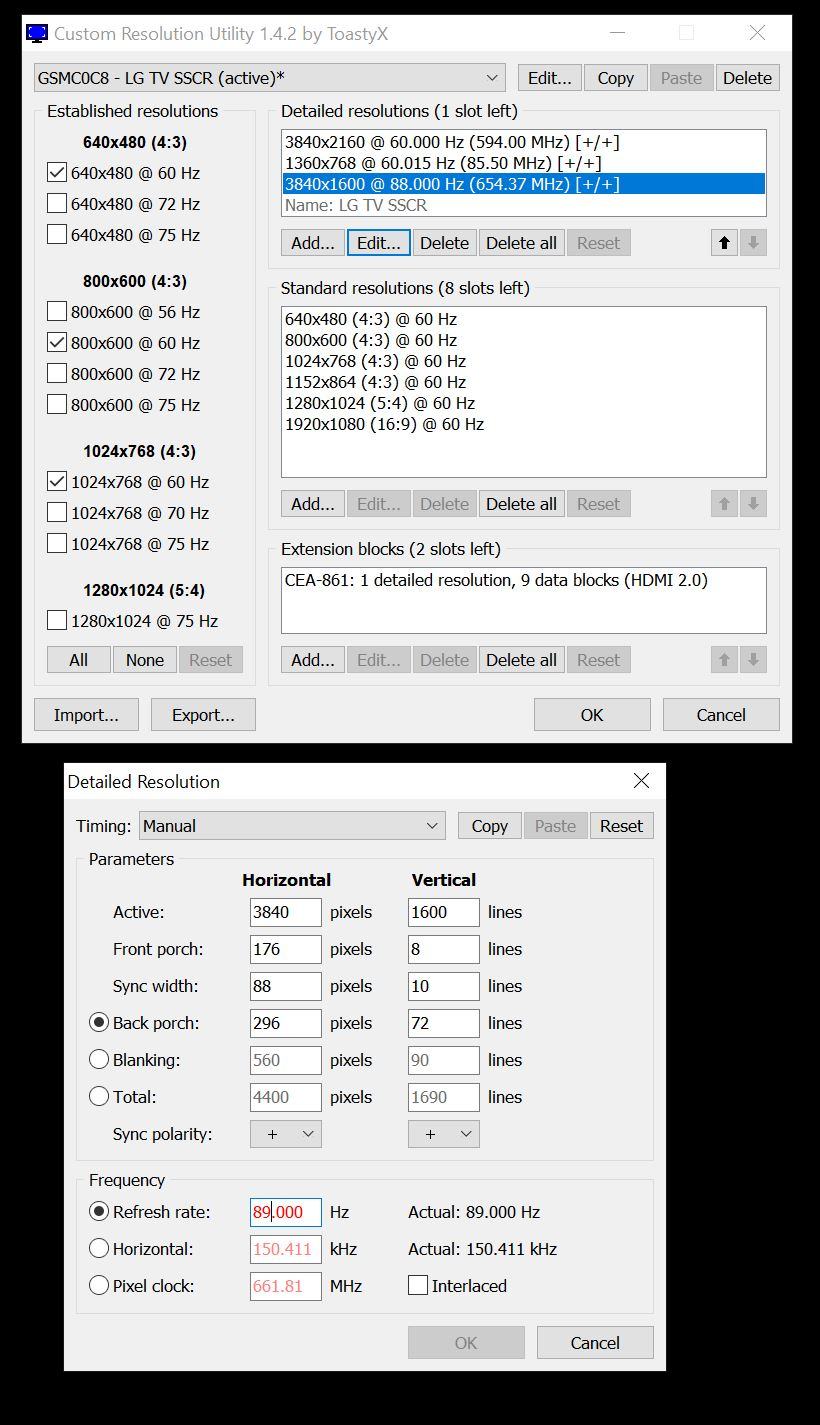Click the Import... button
This screenshot has height=1425, width=820.
click(86, 715)
